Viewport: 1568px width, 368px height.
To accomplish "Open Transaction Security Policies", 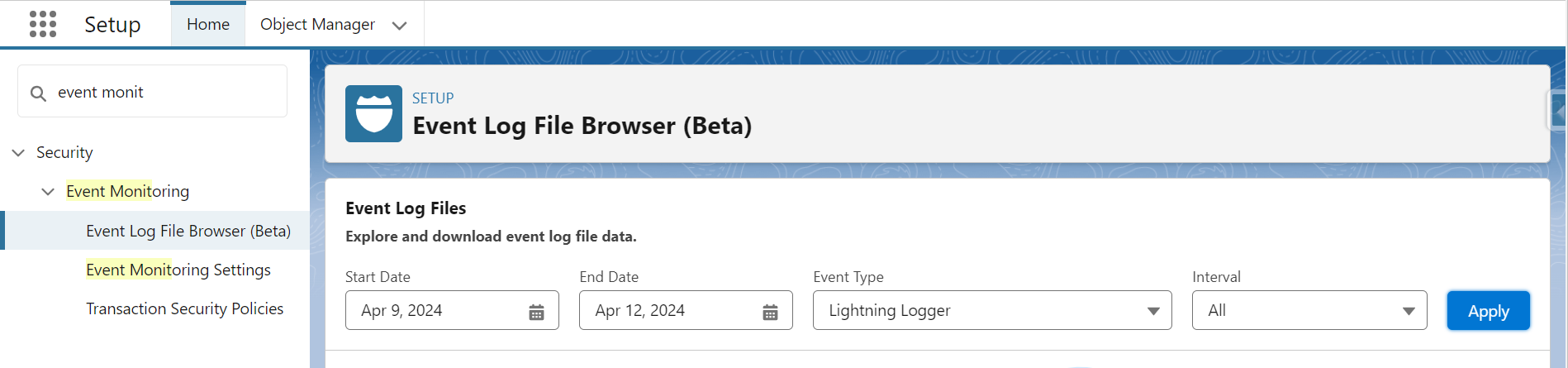I will pyautogui.click(x=185, y=308).
